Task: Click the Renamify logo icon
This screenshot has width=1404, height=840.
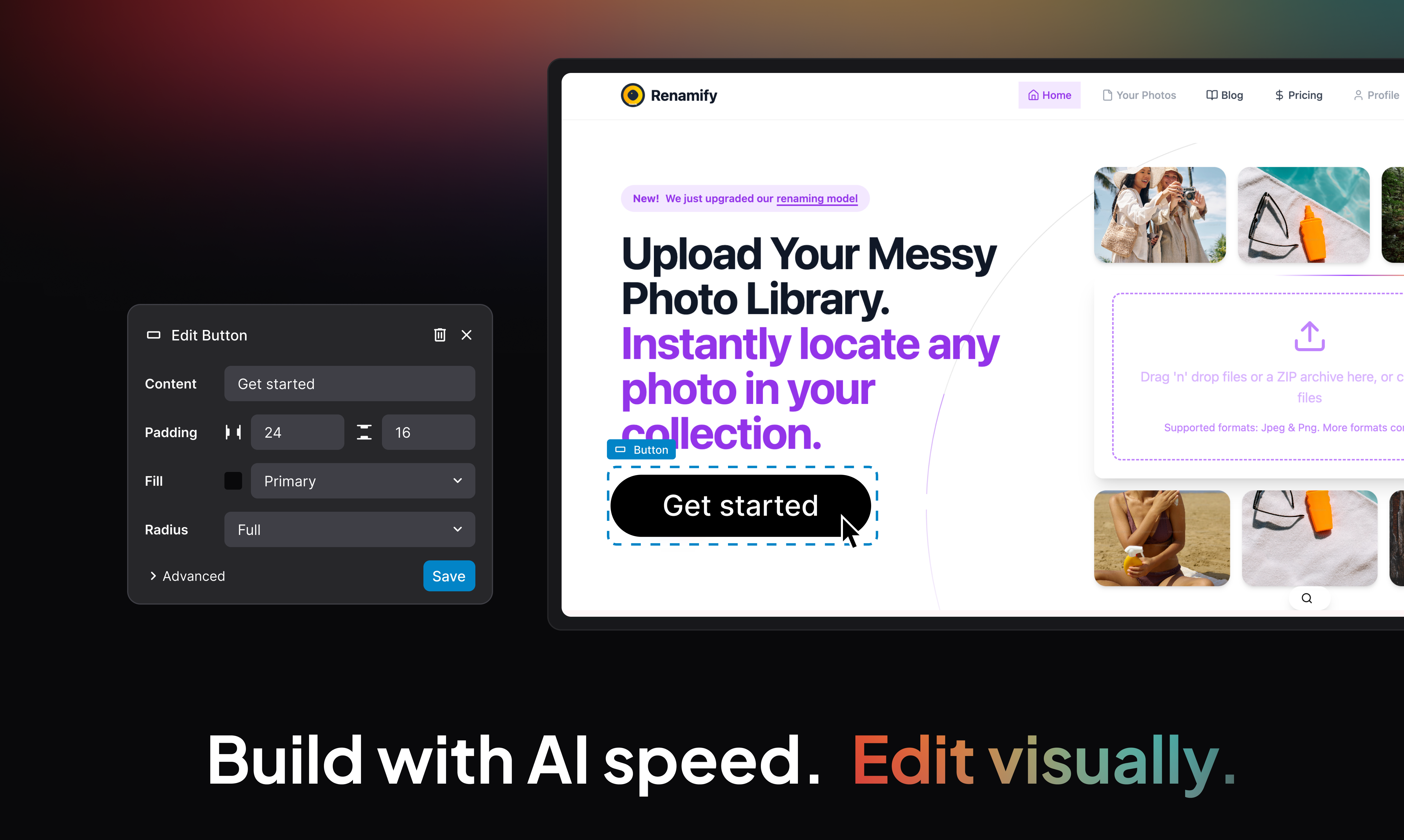Action: point(632,95)
